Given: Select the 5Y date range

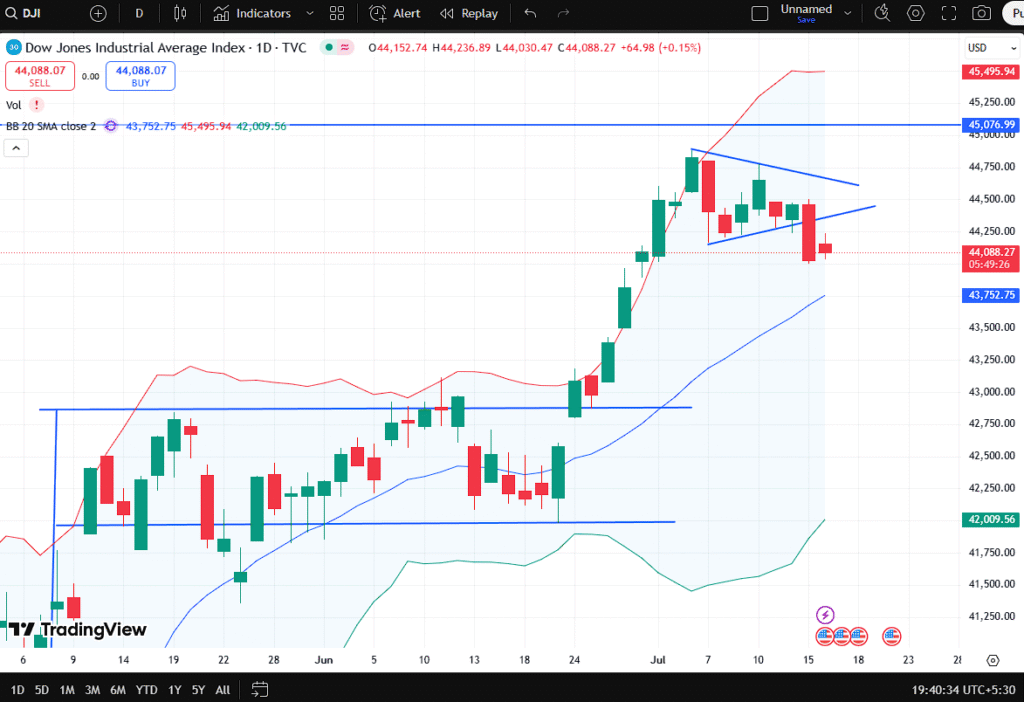Looking at the screenshot, I should pyautogui.click(x=198, y=690).
